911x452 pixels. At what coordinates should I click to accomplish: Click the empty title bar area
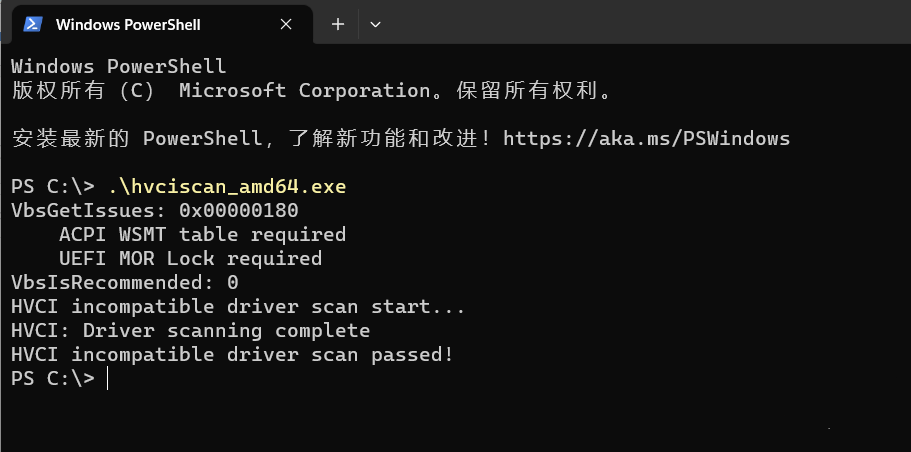(x=640, y=23)
